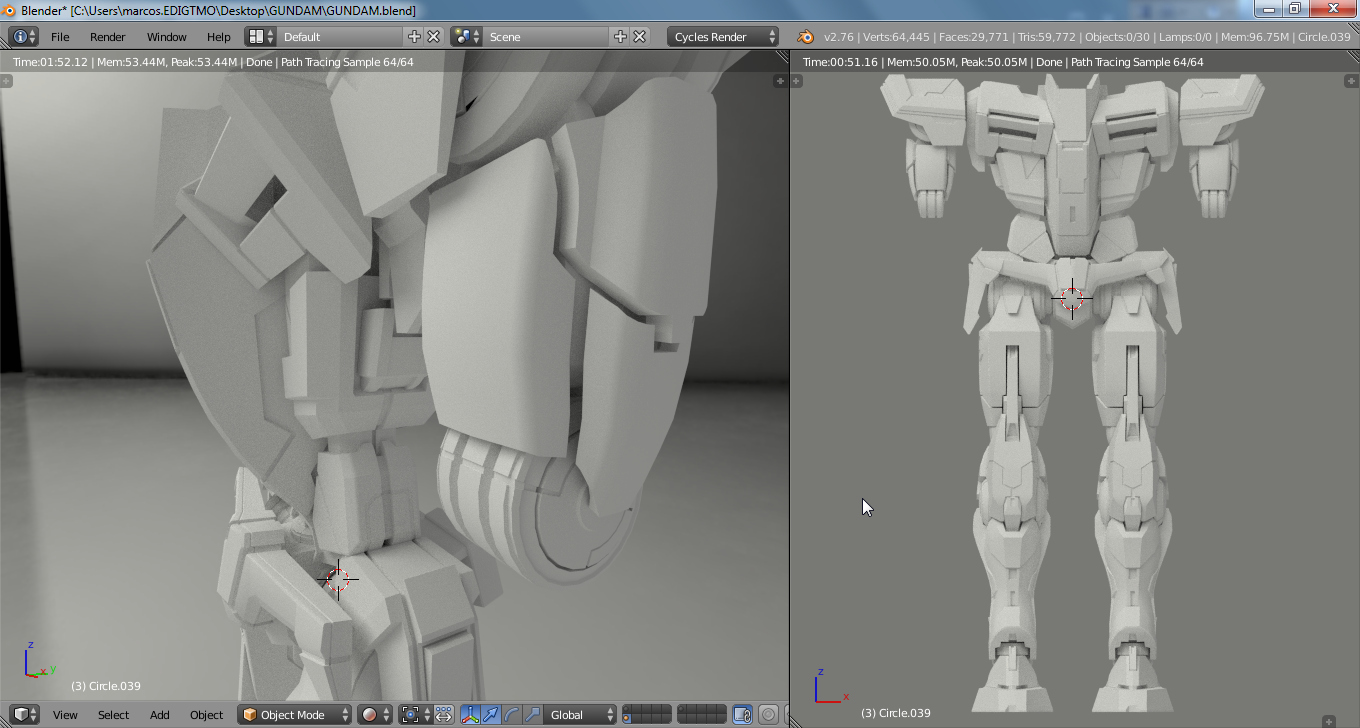Click the right viewport Circle.039 object label
Screen dimensions: 1360x728
pos(896,713)
